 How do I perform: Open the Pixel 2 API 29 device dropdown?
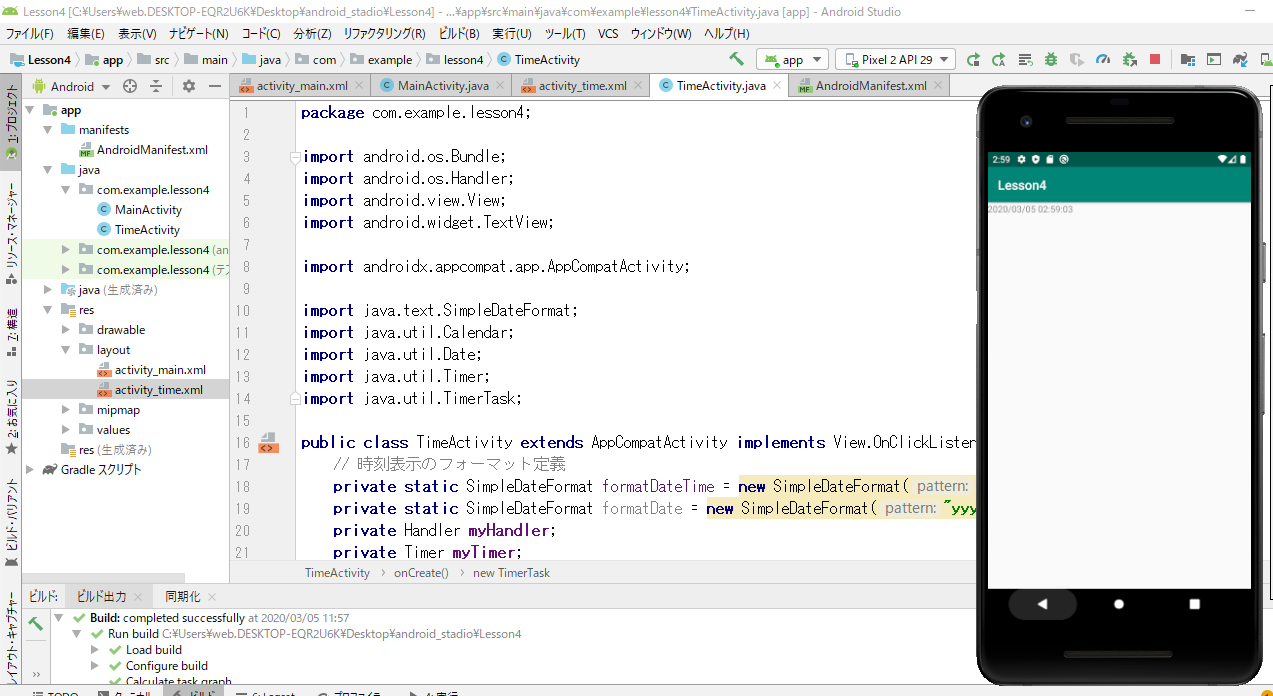click(895, 59)
